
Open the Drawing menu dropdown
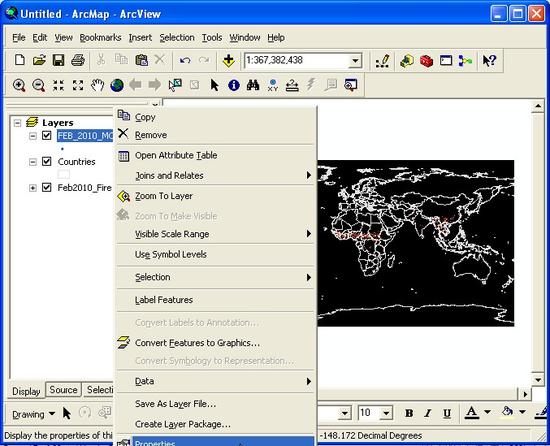(33, 414)
